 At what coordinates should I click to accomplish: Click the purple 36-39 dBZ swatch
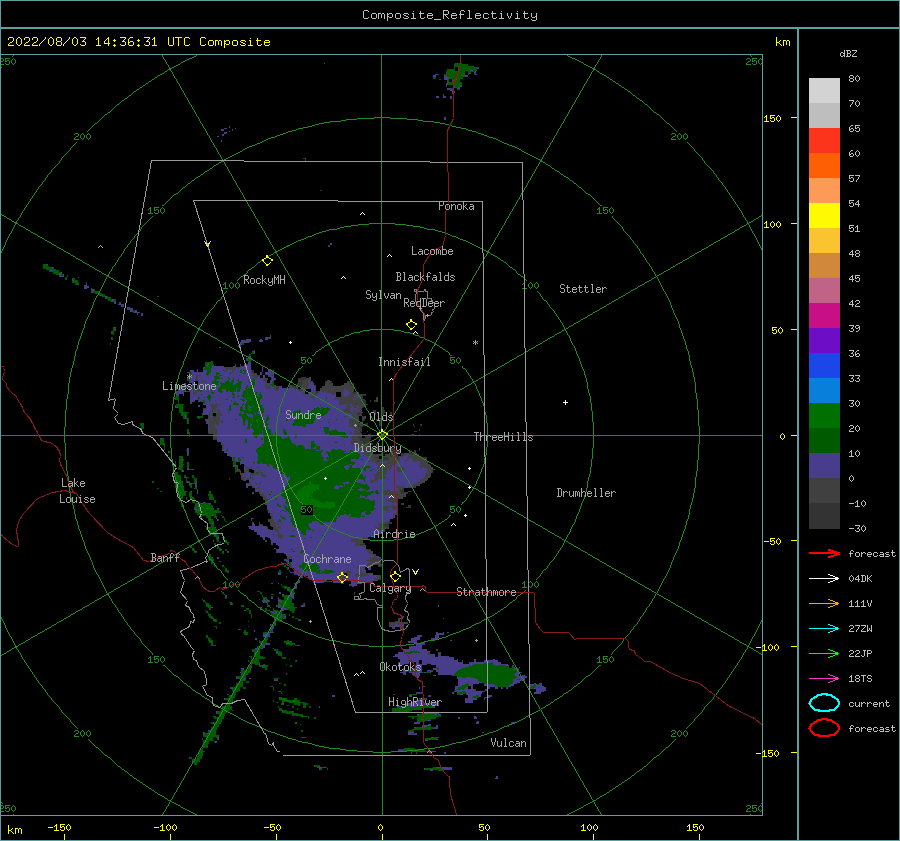824,340
